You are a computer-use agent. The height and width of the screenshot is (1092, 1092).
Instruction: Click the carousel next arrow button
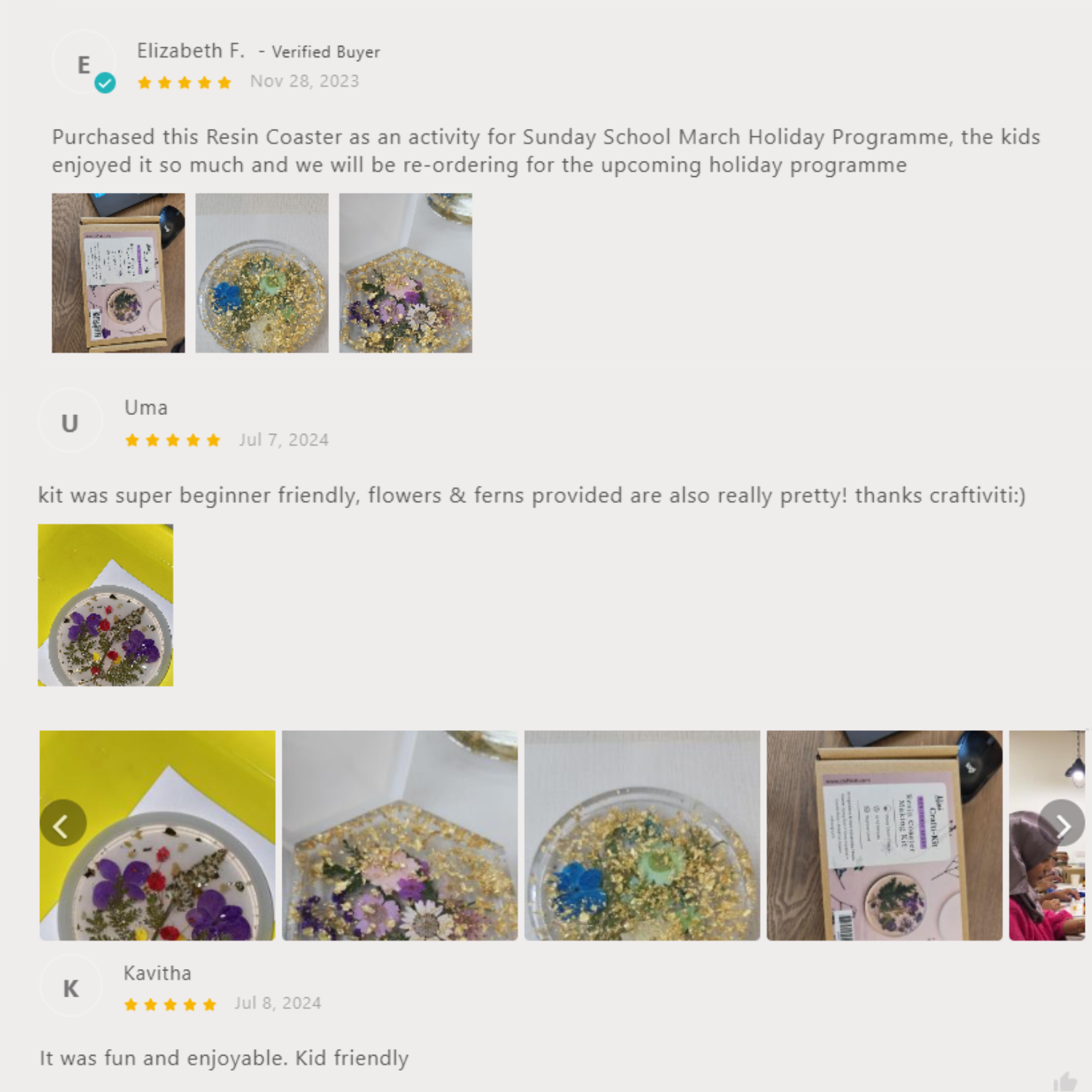pyautogui.click(x=1061, y=823)
